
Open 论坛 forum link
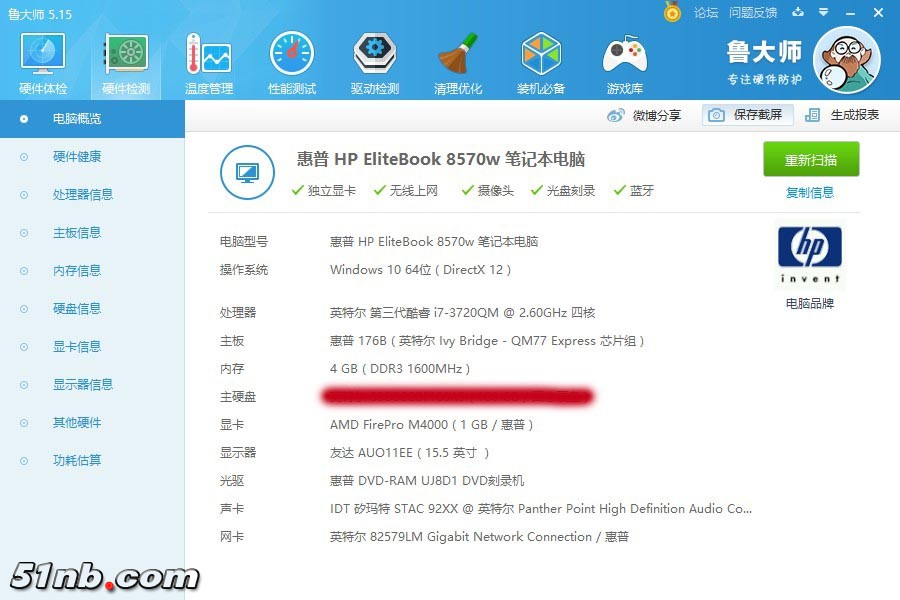tap(705, 13)
